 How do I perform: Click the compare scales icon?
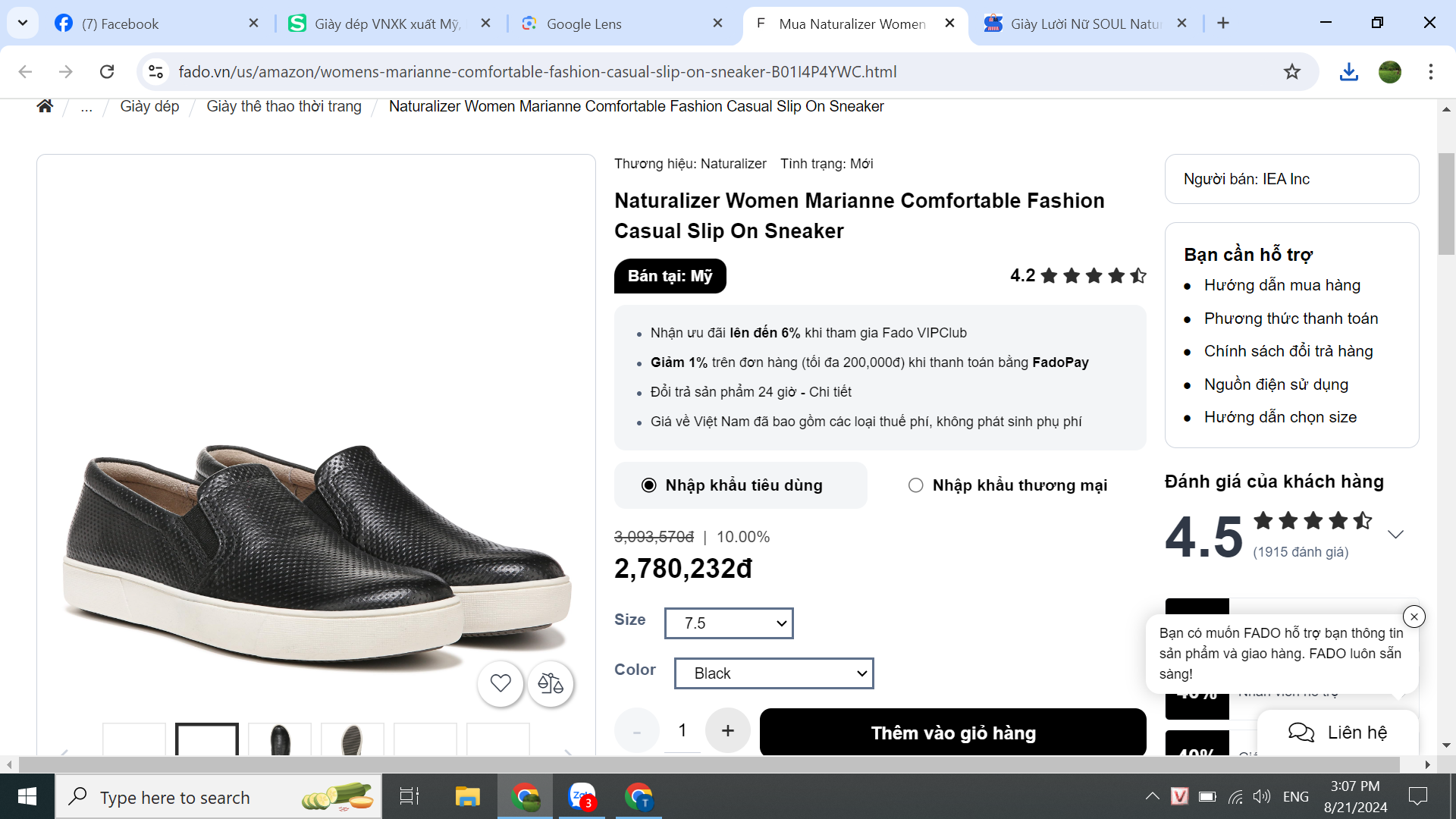(x=551, y=683)
